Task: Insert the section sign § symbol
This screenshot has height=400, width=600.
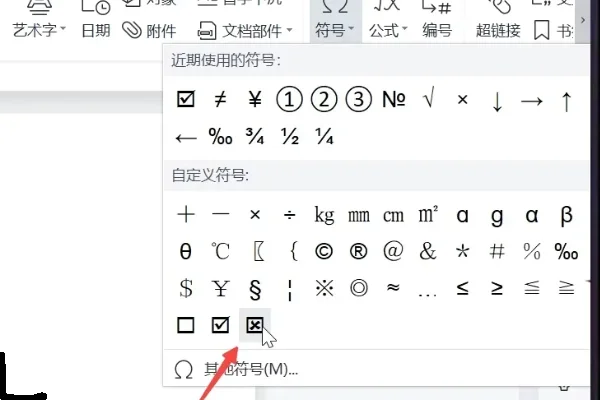Action: pyautogui.click(x=255, y=289)
